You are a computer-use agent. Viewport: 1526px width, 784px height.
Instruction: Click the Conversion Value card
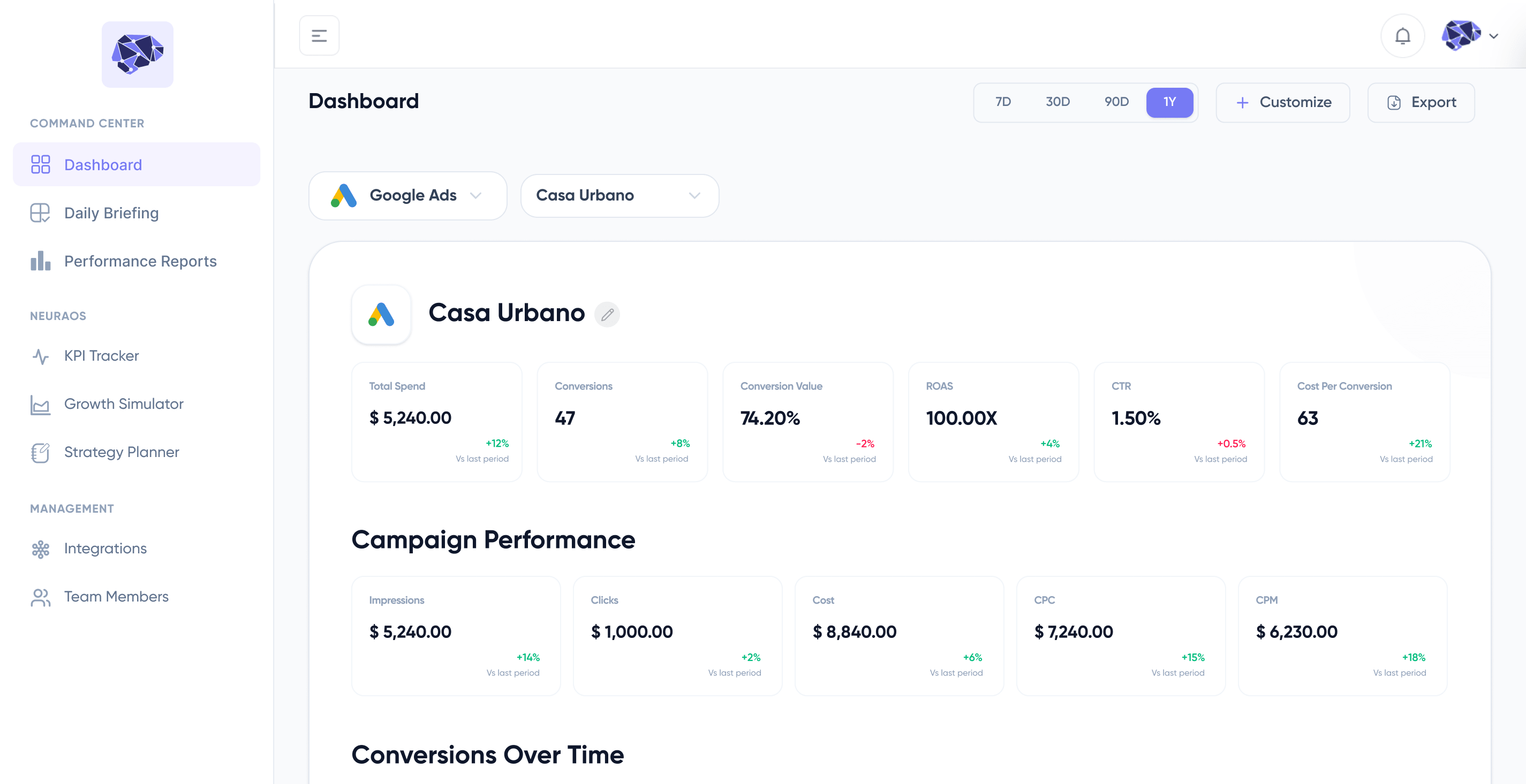point(807,422)
